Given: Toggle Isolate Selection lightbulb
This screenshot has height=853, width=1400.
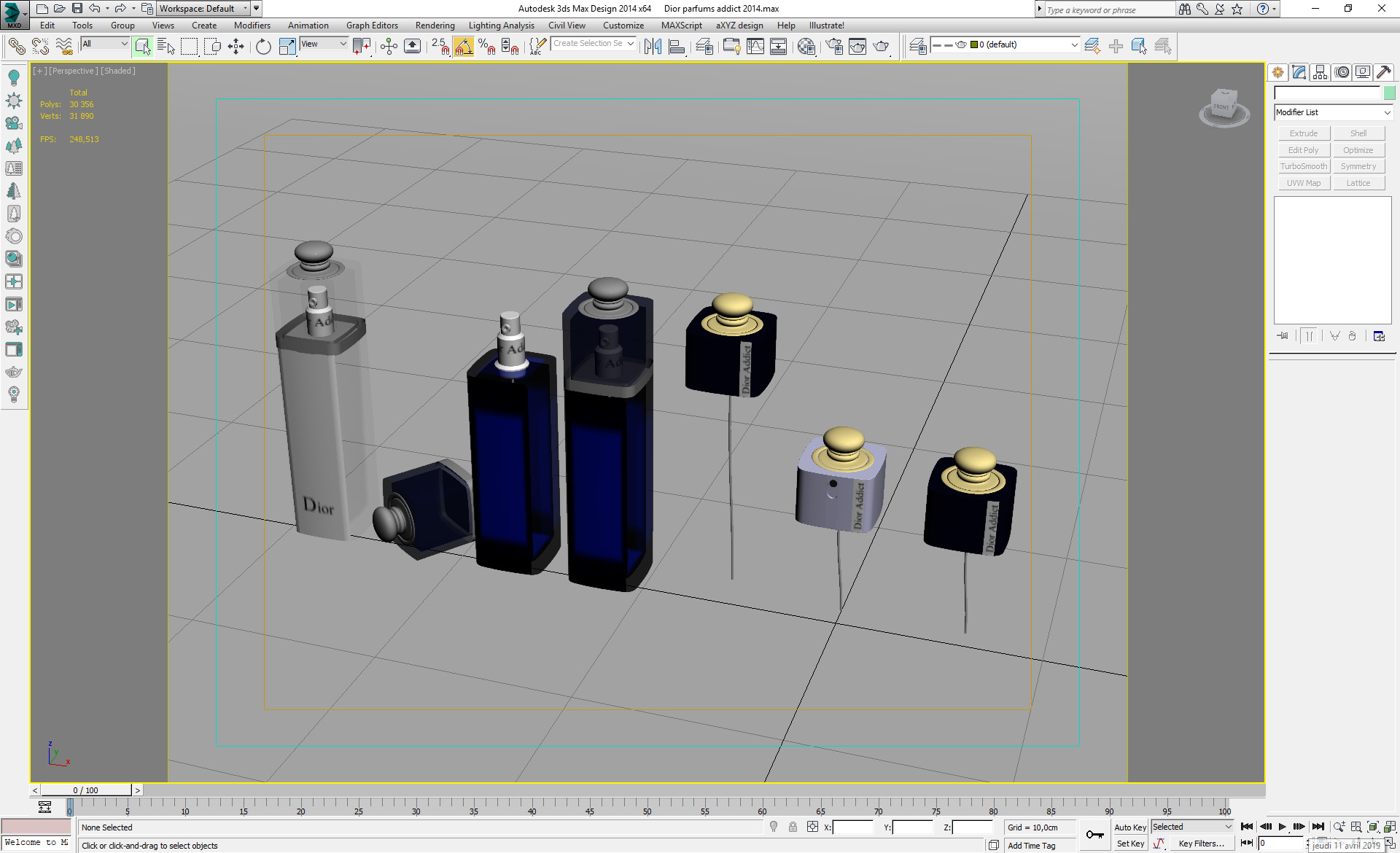Looking at the screenshot, I should [774, 827].
